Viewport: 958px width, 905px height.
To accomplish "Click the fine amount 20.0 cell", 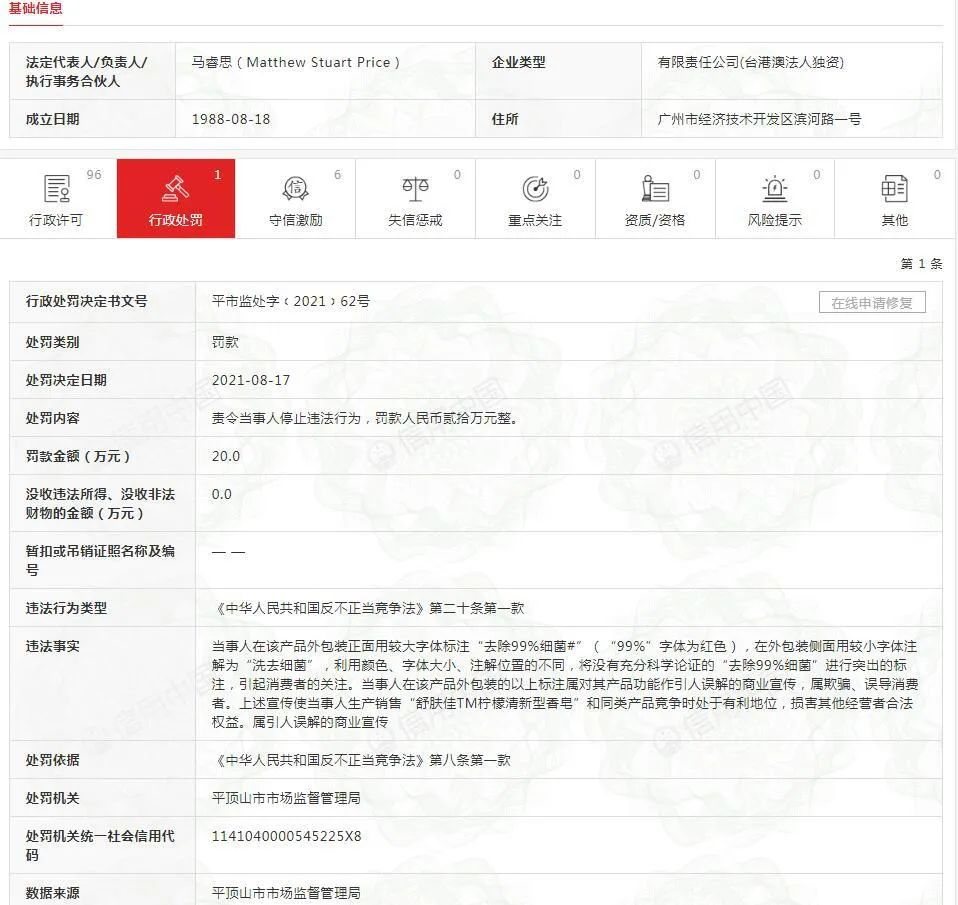I will click(x=222, y=456).
